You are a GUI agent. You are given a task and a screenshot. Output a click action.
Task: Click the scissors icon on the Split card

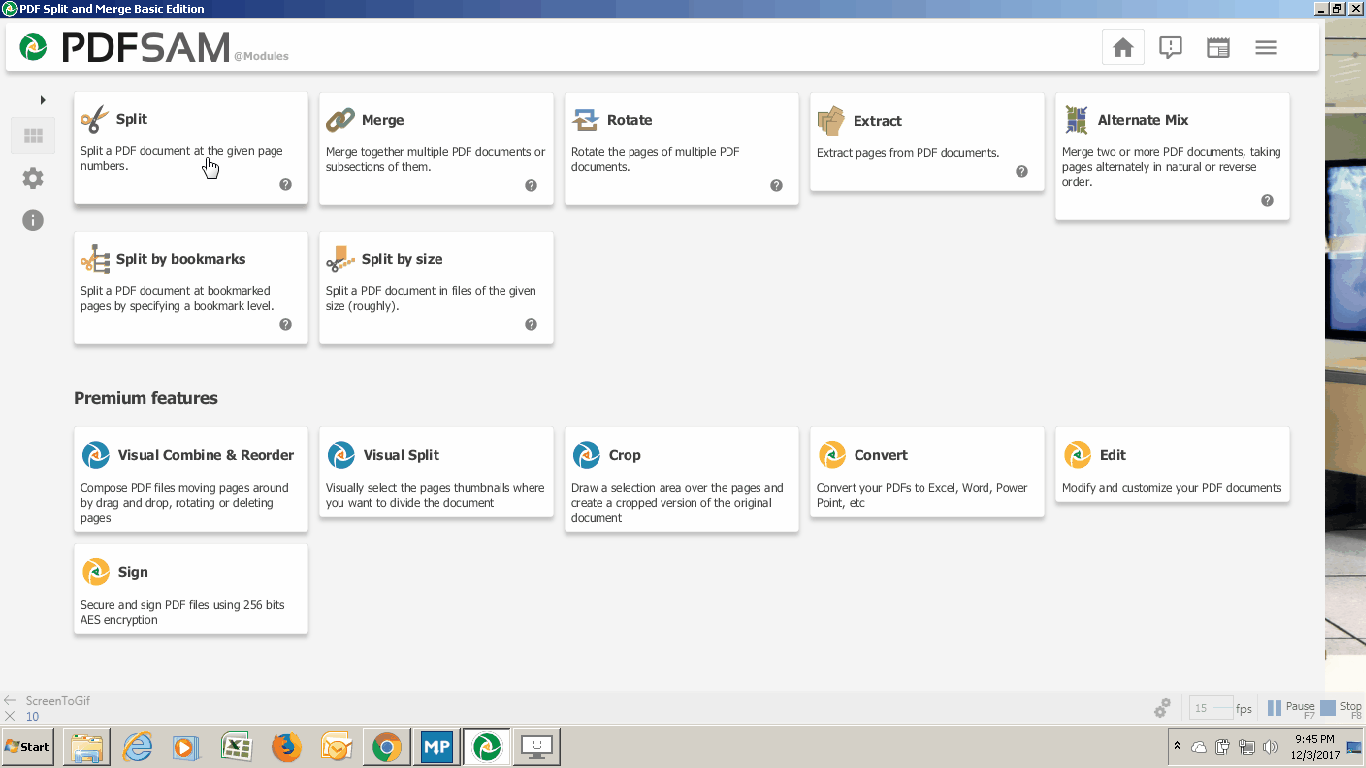coord(95,120)
